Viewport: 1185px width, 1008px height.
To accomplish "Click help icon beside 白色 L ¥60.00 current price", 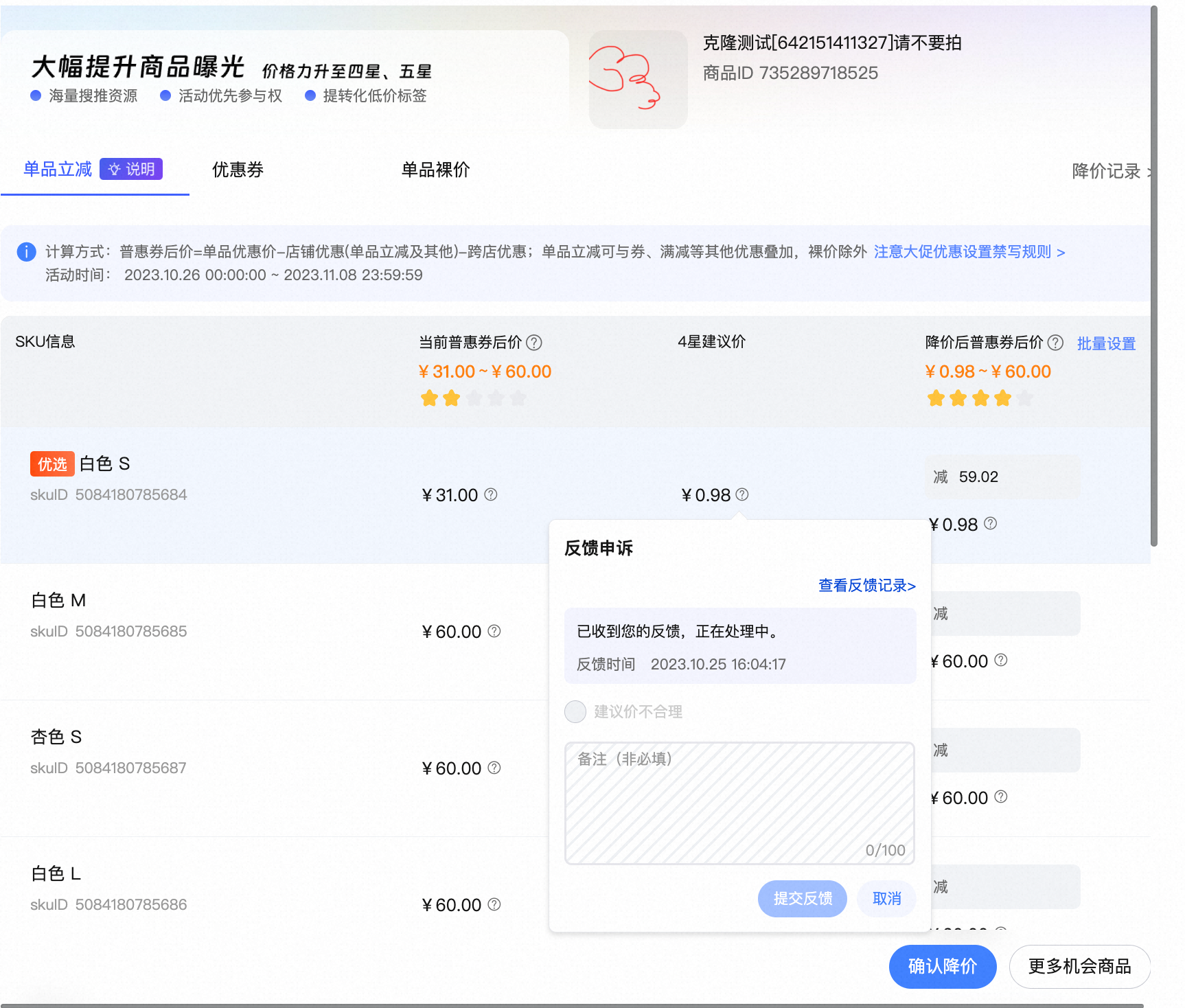I will [494, 904].
